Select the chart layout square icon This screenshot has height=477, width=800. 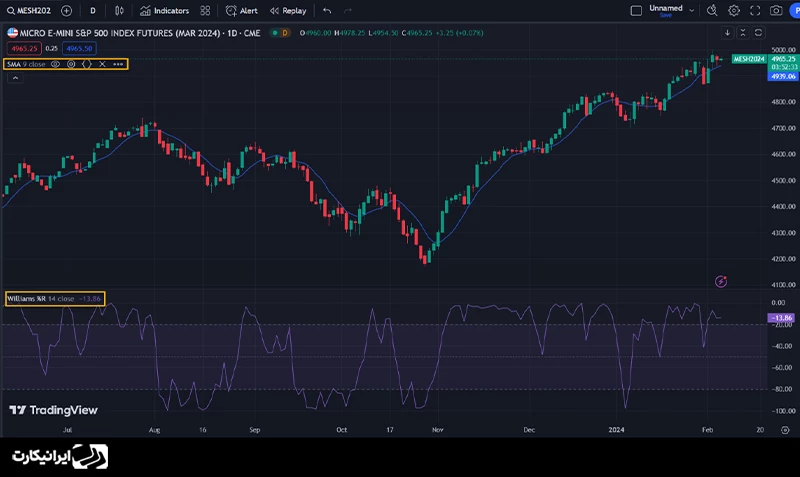coord(636,10)
